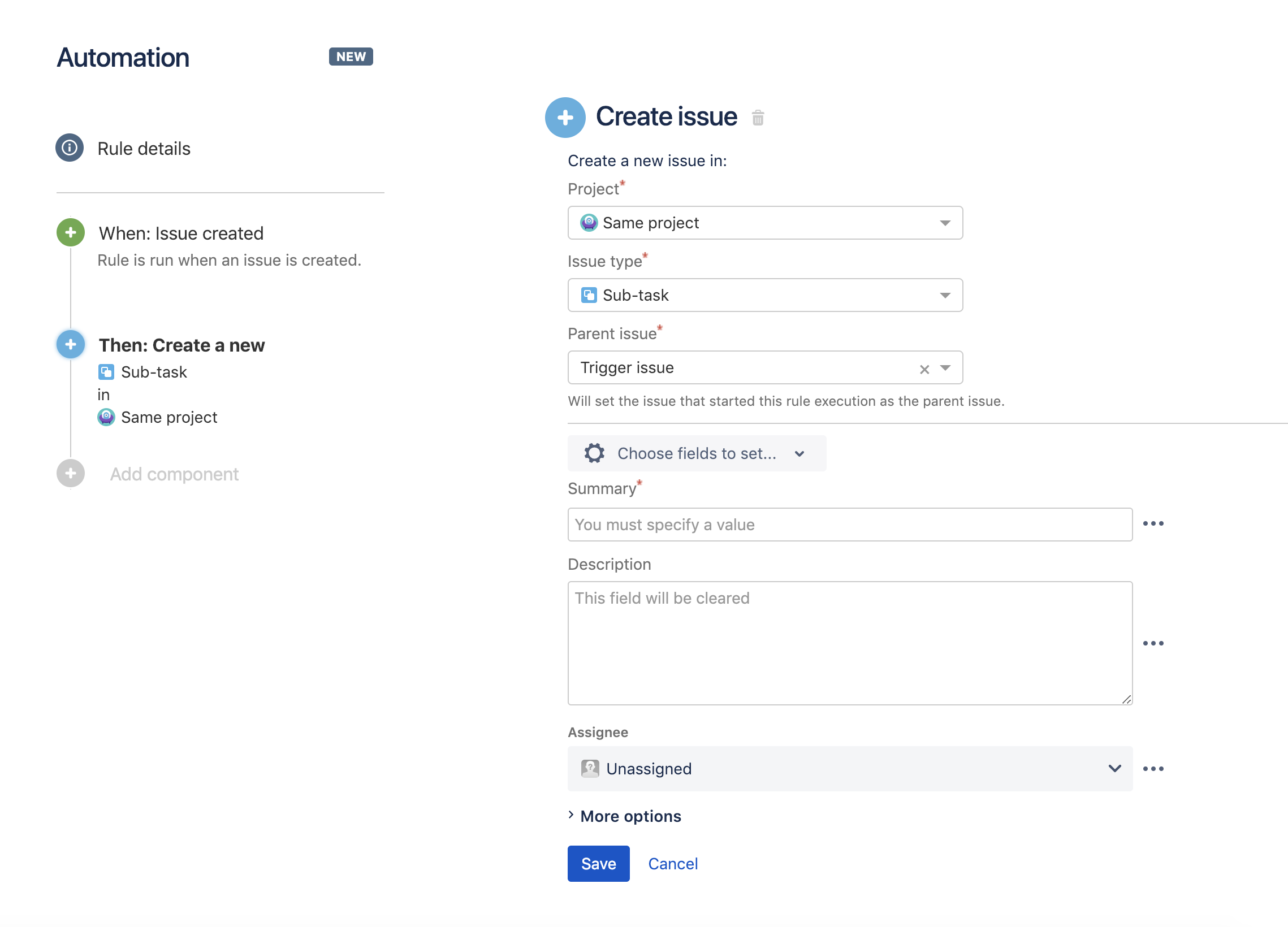Click the Rule details info icon

pos(70,148)
